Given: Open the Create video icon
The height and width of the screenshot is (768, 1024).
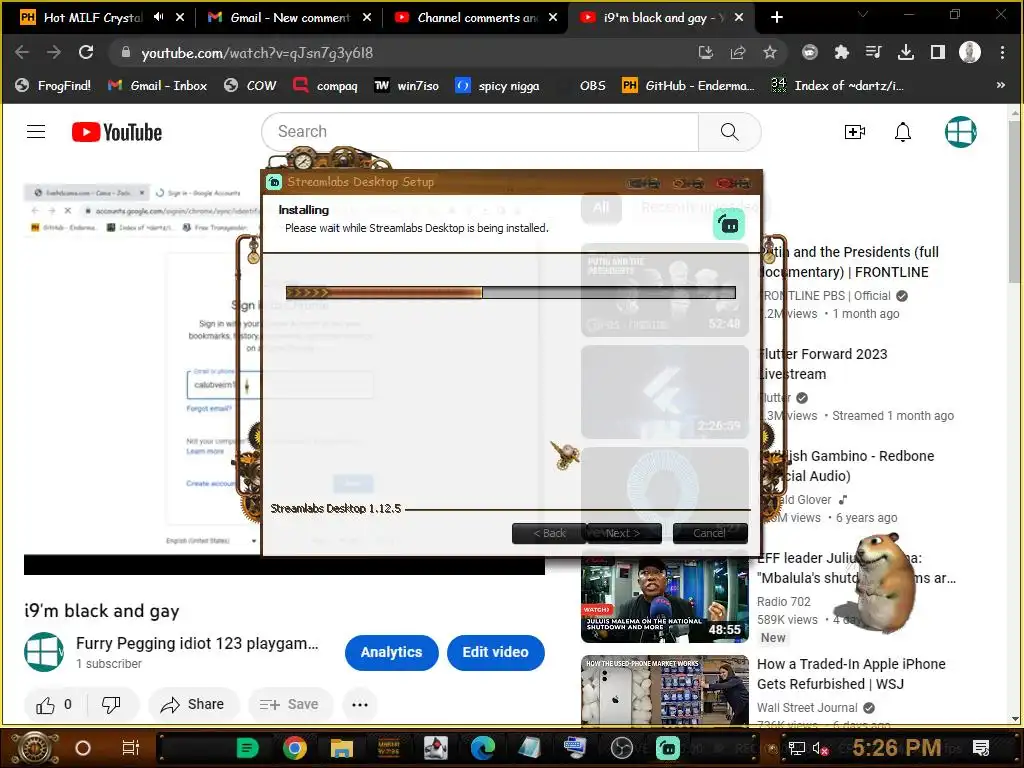Looking at the screenshot, I should (854, 132).
